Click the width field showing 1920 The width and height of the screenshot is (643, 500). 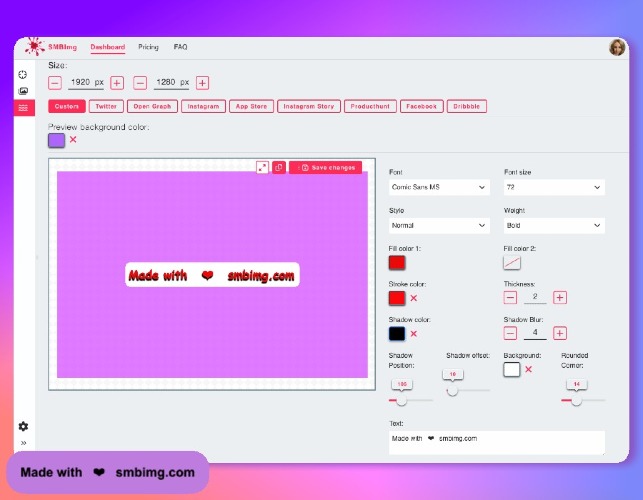click(x=86, y=83)
